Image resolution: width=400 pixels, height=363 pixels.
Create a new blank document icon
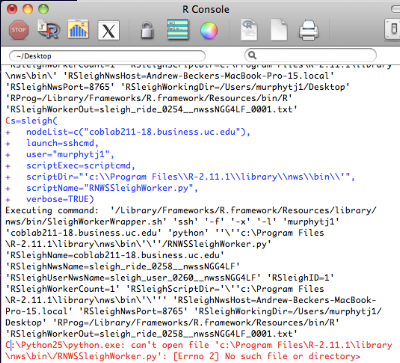click(279, 30)
